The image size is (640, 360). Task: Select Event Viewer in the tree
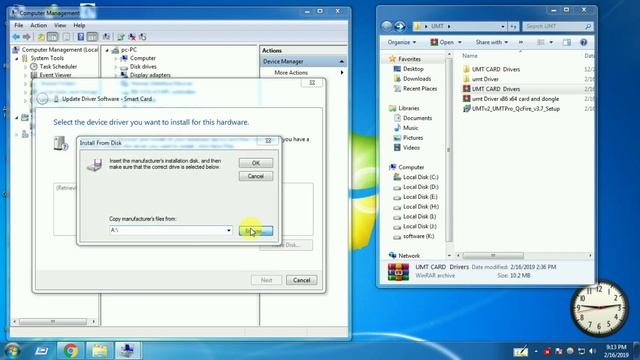[x=56, y=75]
